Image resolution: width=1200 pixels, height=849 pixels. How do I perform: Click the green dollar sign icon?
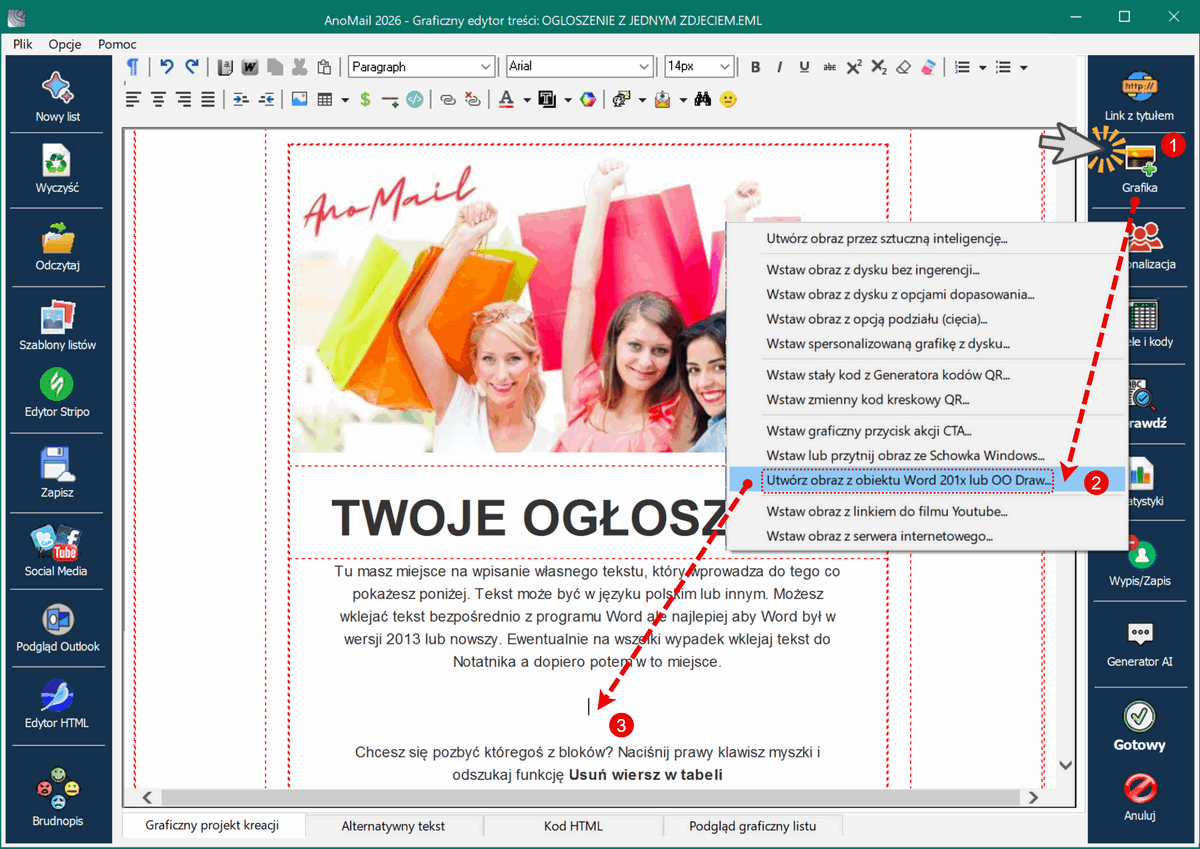coord(365,99)
